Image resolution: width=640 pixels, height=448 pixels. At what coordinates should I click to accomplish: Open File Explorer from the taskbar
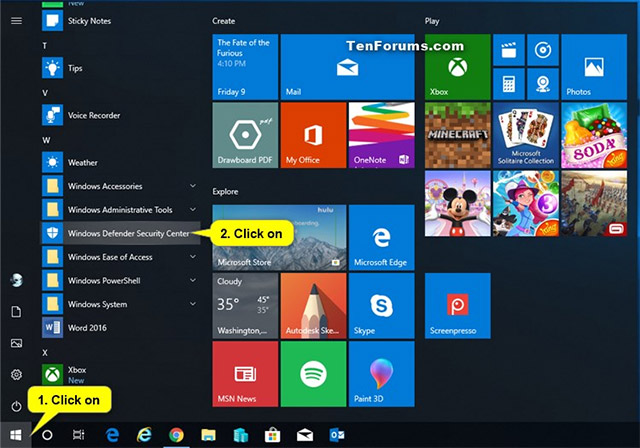coord(208,435)
